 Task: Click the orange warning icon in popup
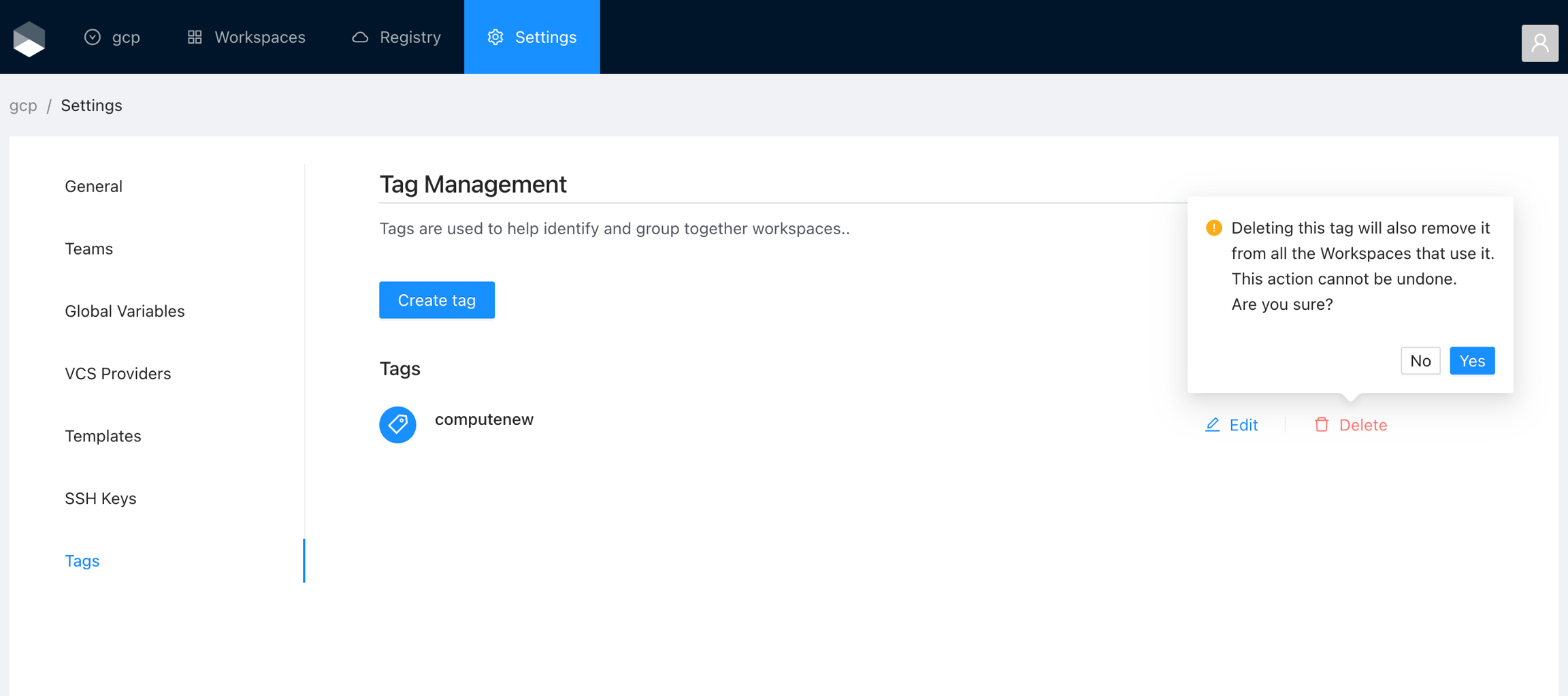(x=1213, y=228)
